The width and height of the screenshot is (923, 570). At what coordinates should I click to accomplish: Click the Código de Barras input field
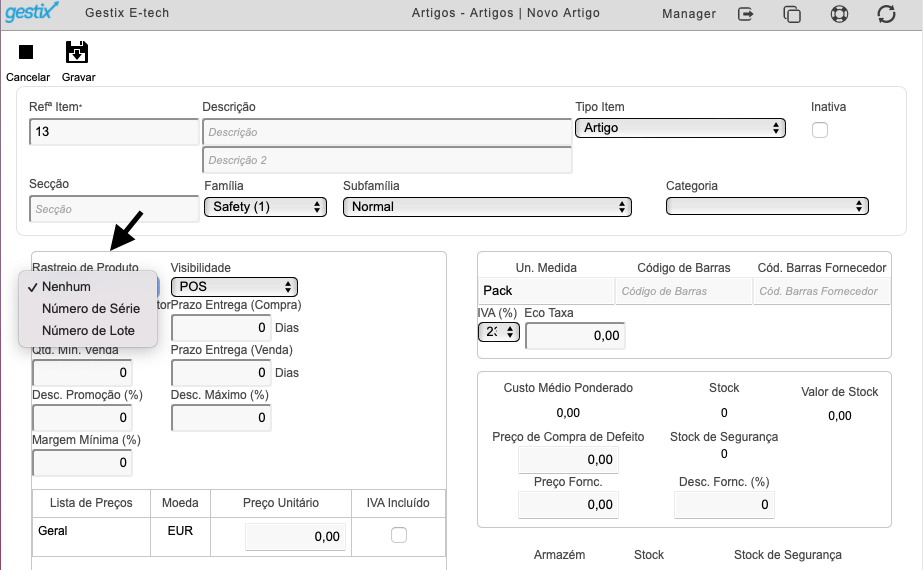[x=684, y=291]
